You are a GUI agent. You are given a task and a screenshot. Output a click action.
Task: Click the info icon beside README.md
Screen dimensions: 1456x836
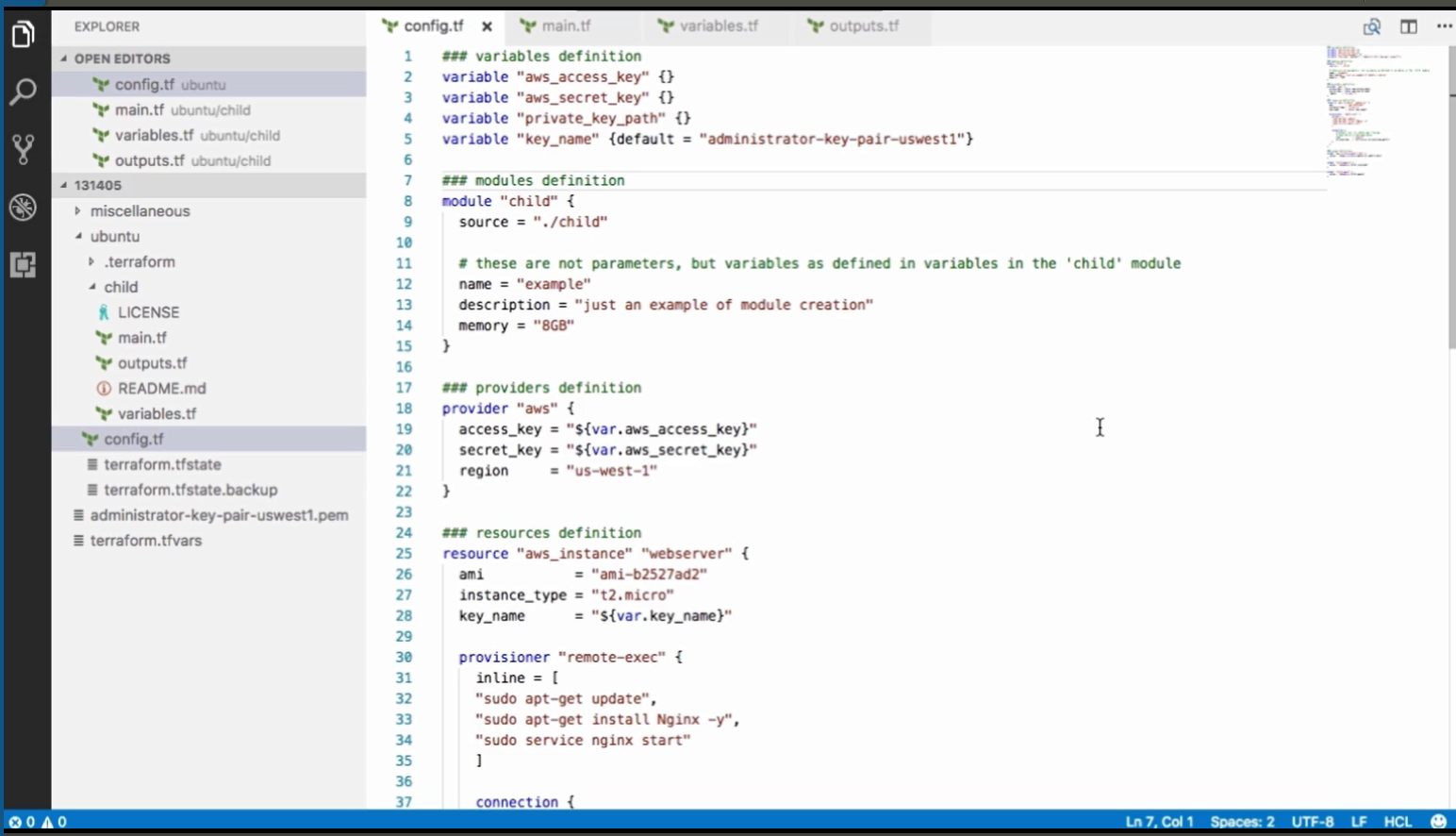click(104, 389)
